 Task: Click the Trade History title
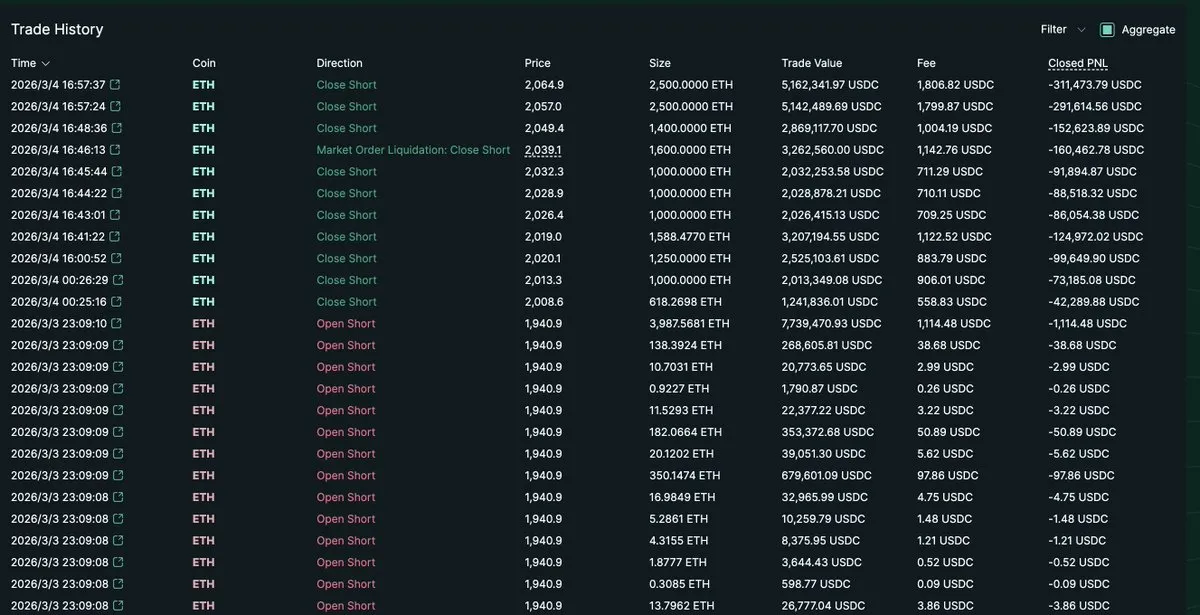(57, 29)
